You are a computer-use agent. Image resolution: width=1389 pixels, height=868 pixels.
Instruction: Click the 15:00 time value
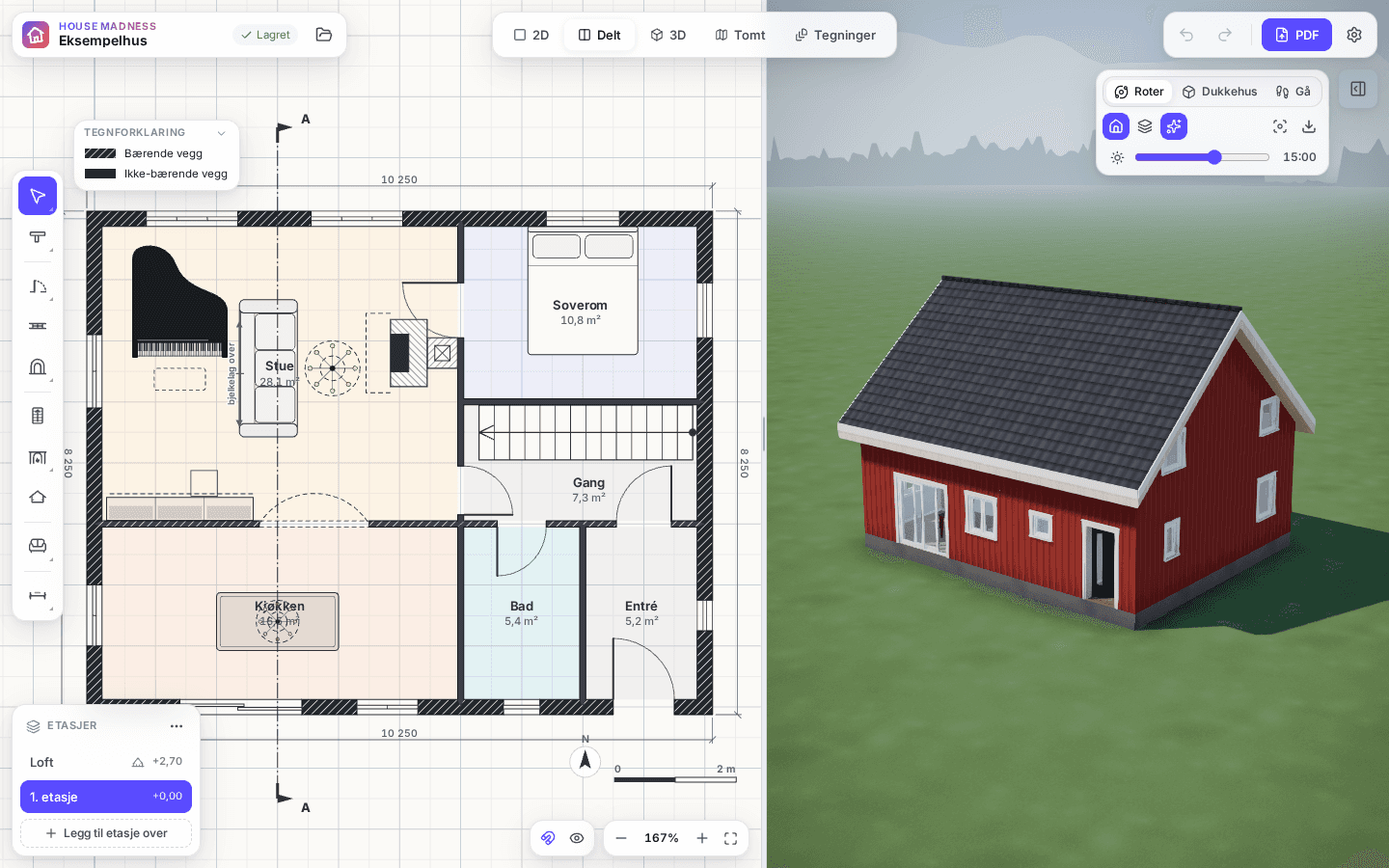click(1299, 157)
